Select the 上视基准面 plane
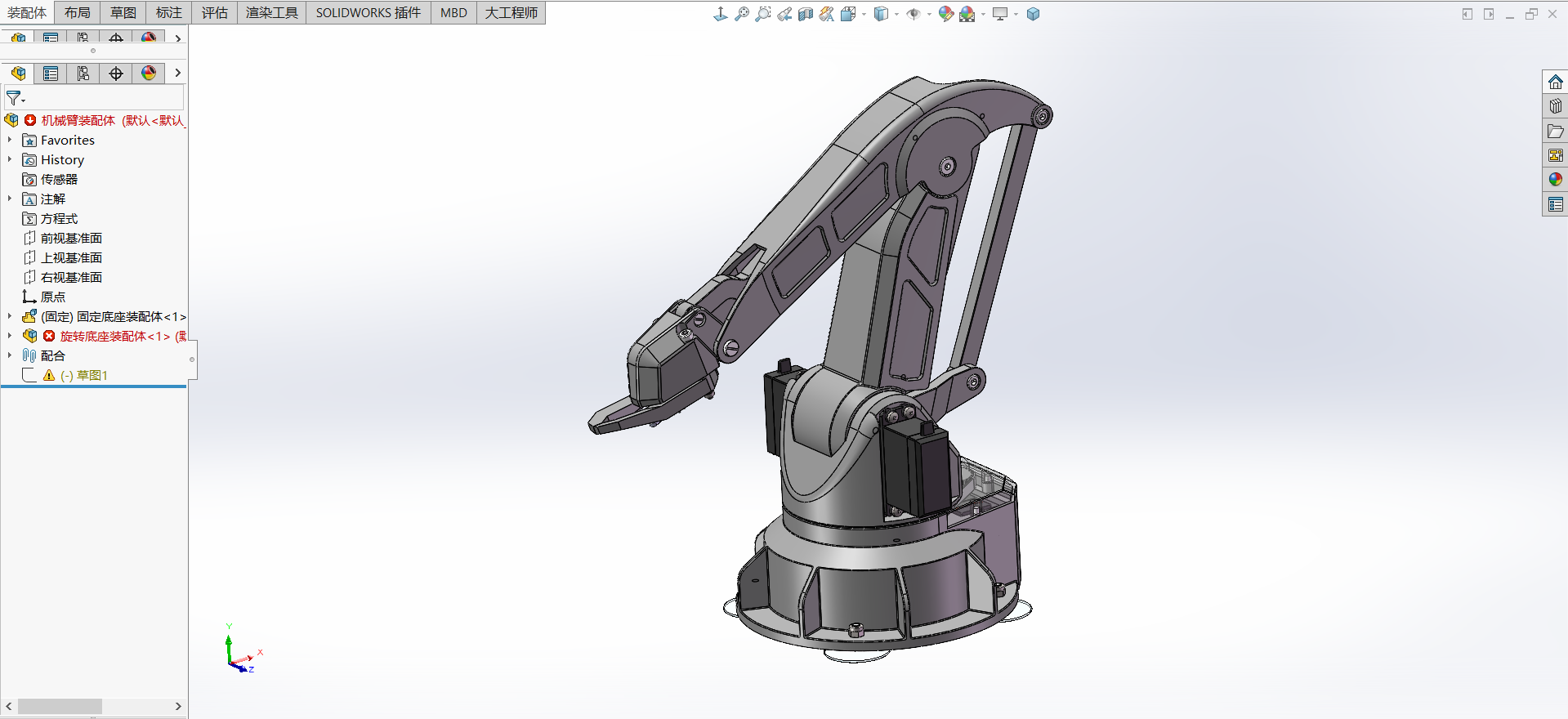1568x719 pixels. [x=71, y=258]
